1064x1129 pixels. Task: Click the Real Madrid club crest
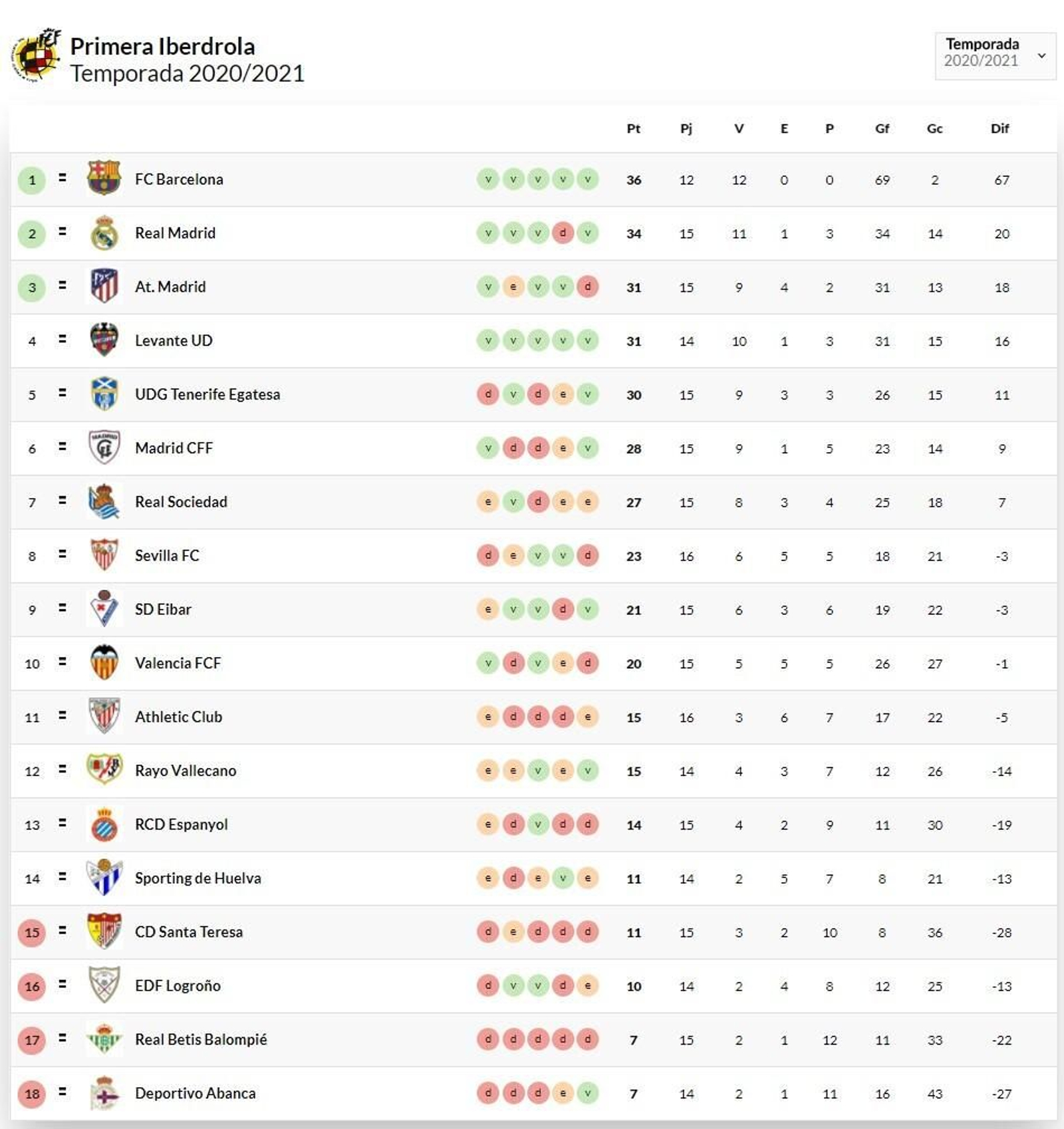point(104,233)
